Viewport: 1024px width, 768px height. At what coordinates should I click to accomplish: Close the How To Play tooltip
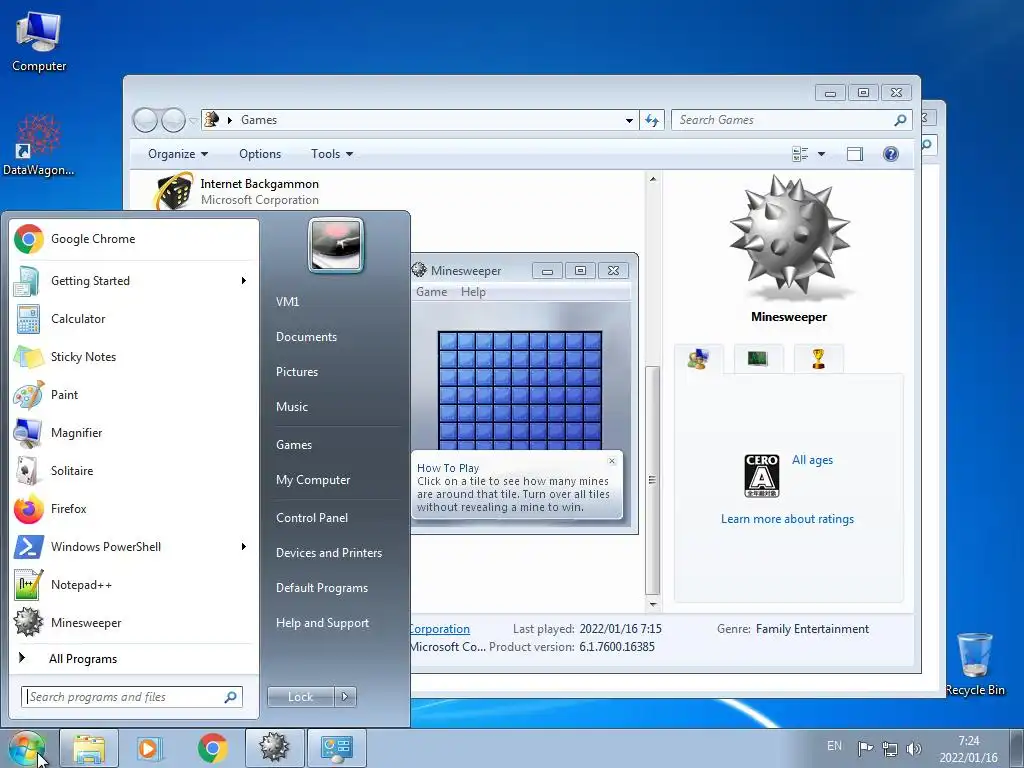coord(612,461)
